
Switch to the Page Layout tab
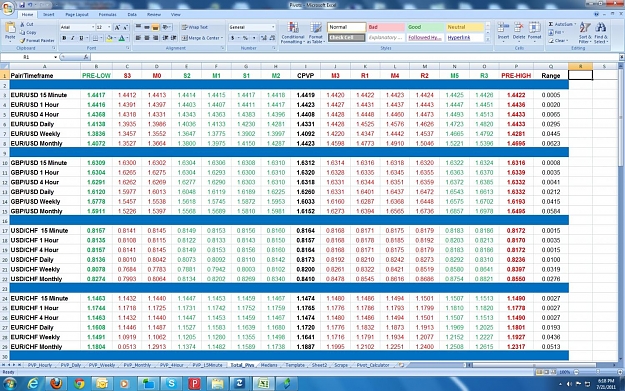pyautogui.click(x=77, y=14)
